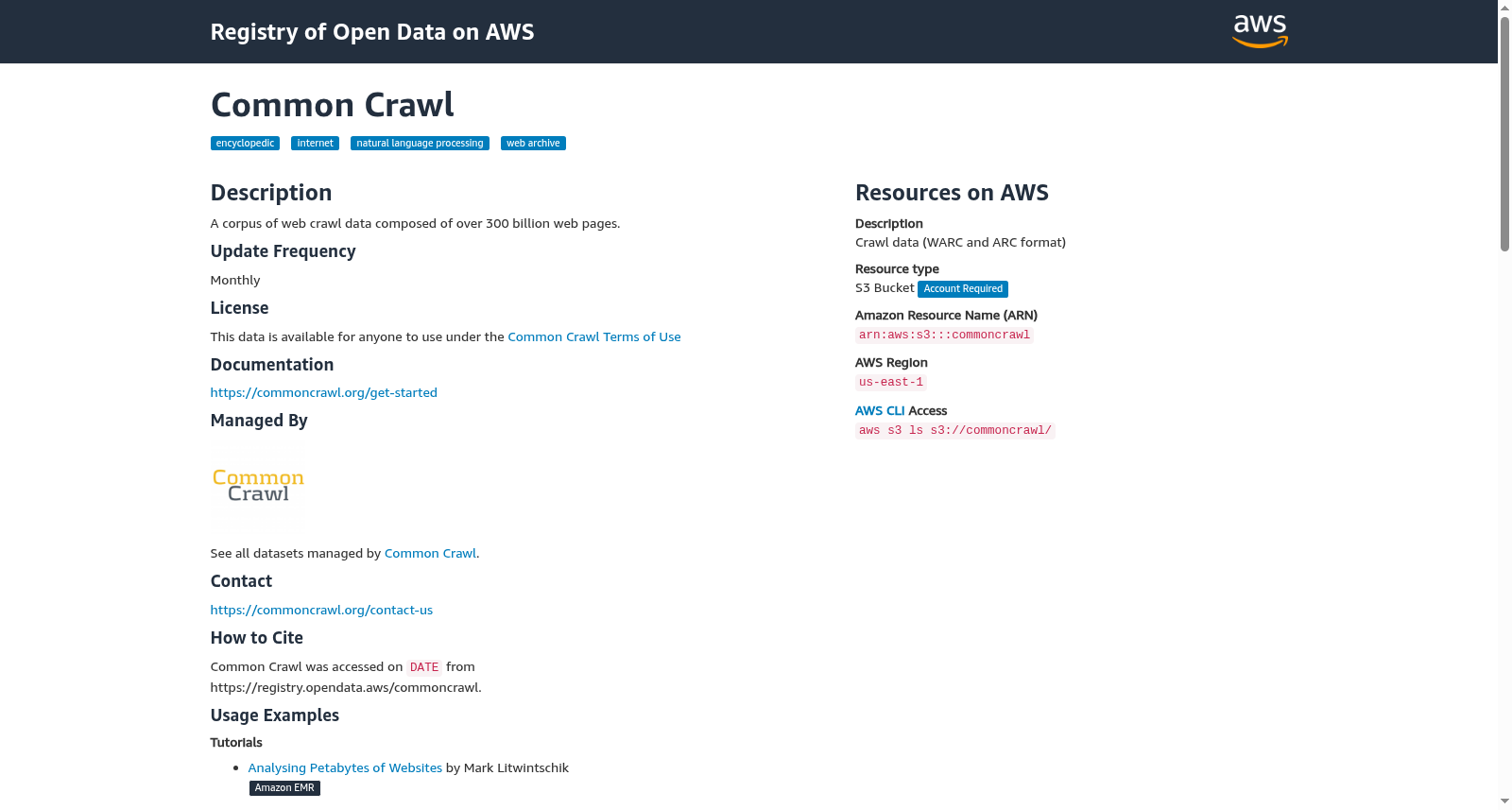This screenshot has height=810, width=1512.
Task: Select the web archive tag
Action: tap(533, 144)
